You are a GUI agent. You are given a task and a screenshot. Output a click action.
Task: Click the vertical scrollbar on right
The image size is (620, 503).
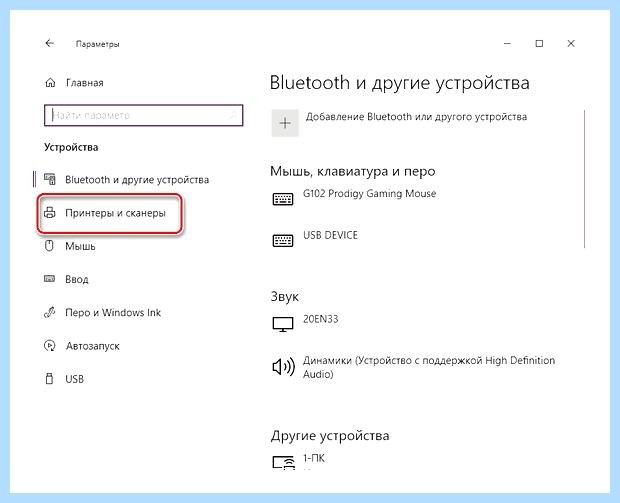[x=584, y=179]
